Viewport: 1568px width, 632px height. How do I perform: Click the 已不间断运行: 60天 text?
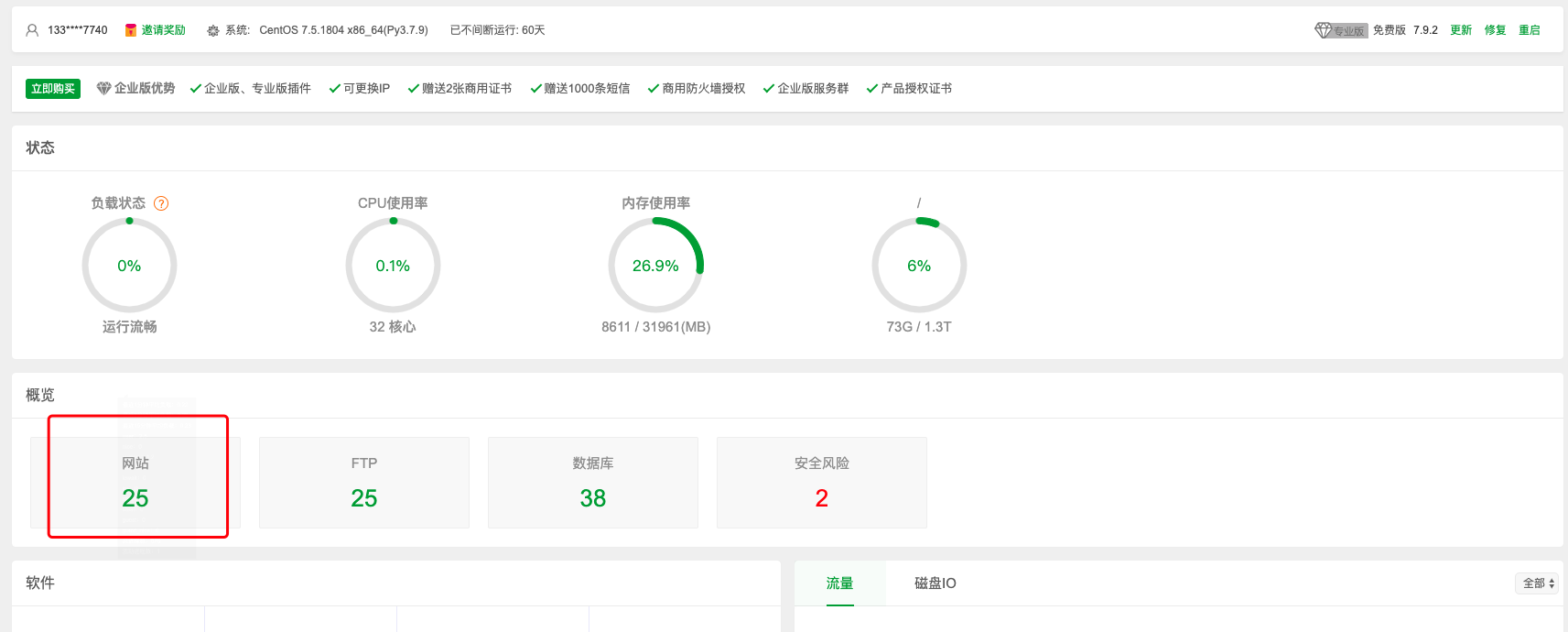(497, 30)
